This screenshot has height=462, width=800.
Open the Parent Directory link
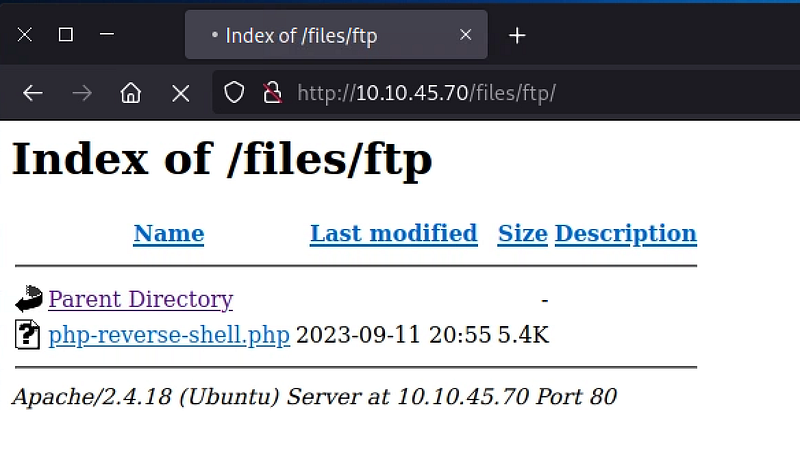pyautogui.click(x=141, y=299)
